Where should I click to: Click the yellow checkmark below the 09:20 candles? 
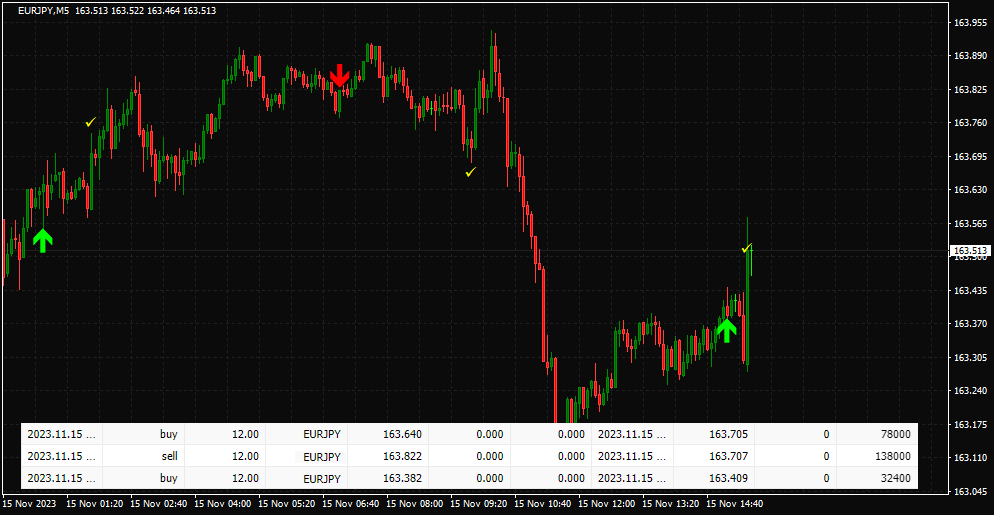(x=470, y=172)
